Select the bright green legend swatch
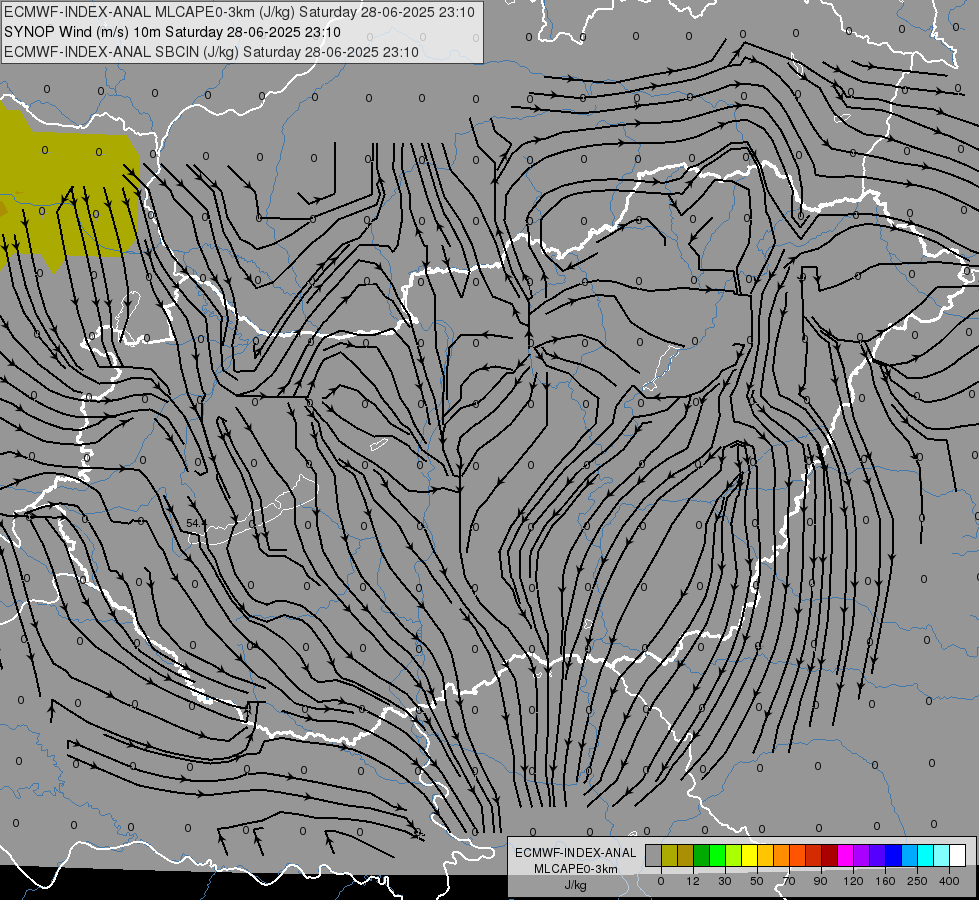The width and height of the screenshot is (979, 900). tap(717, 856)
